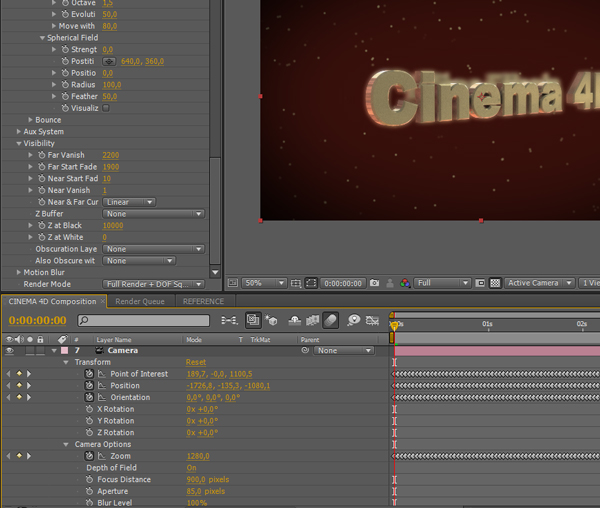Toggle the Transparency Grid checkerboard button

pyautogui.click(x=495, y=283)
